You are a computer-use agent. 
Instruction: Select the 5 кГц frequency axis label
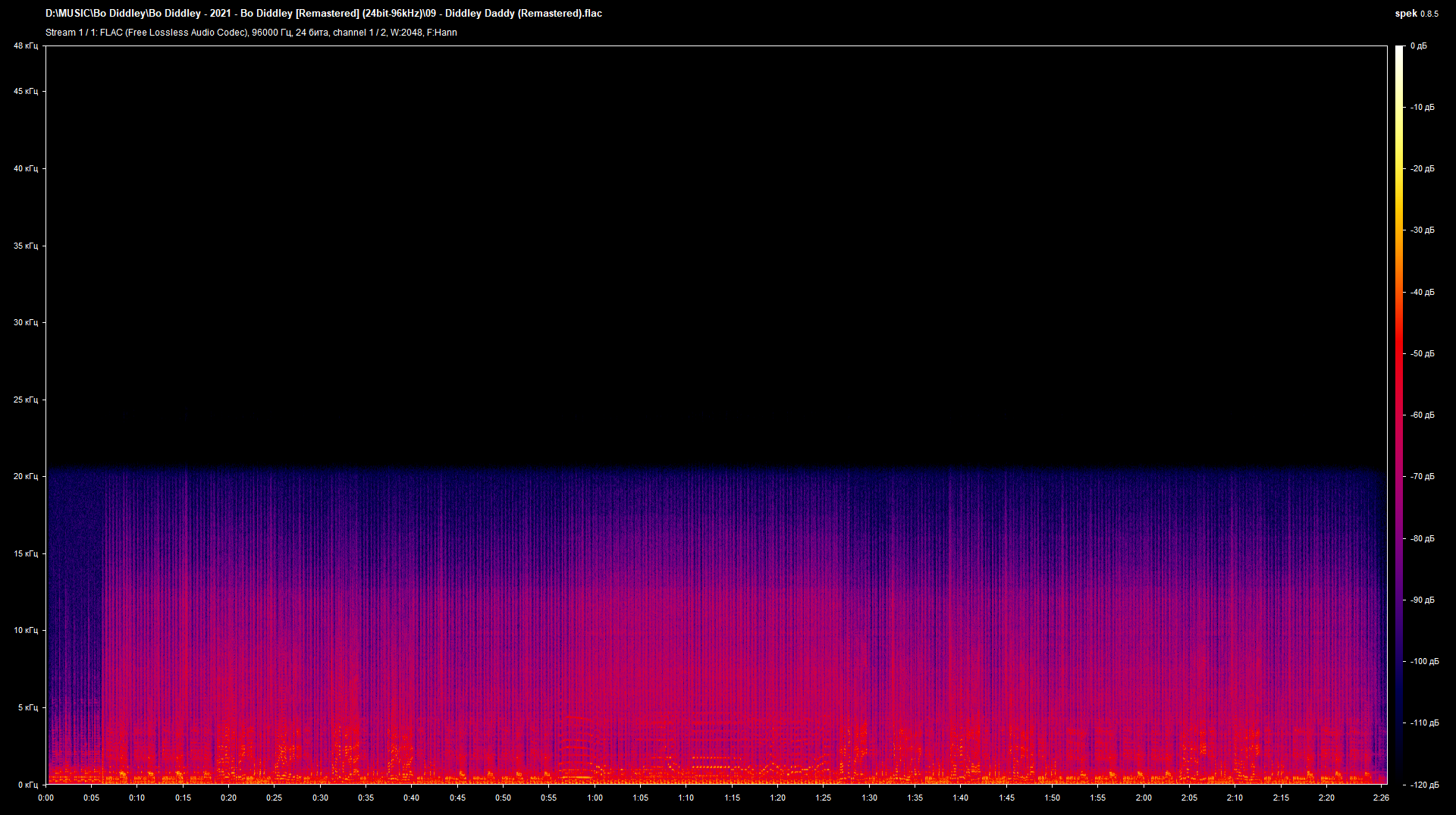27,707
